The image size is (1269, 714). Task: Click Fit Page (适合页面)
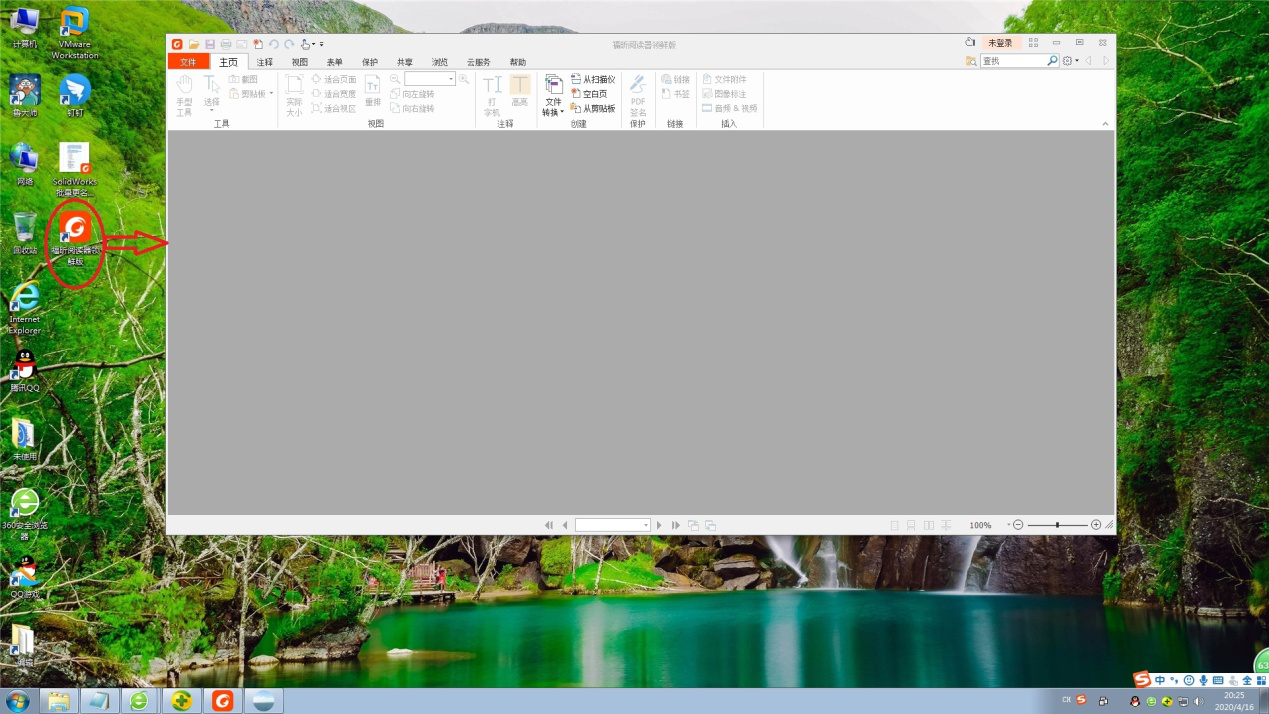click(x=334, y=79)
